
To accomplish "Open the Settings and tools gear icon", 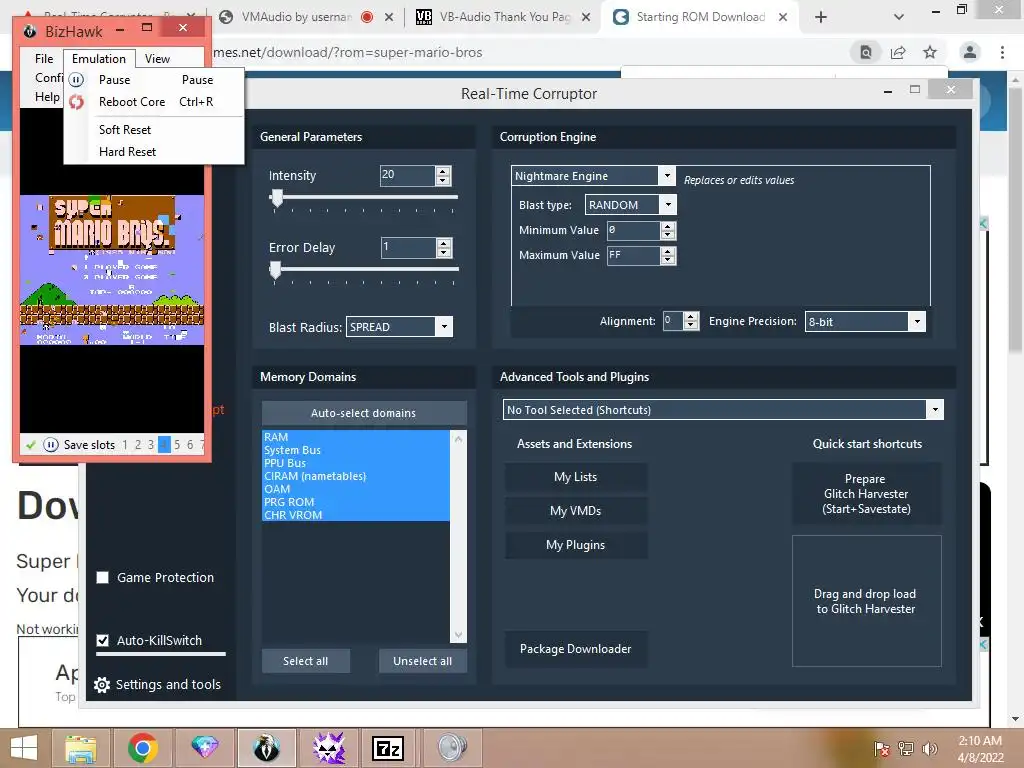I will click(x=102, y=684).
